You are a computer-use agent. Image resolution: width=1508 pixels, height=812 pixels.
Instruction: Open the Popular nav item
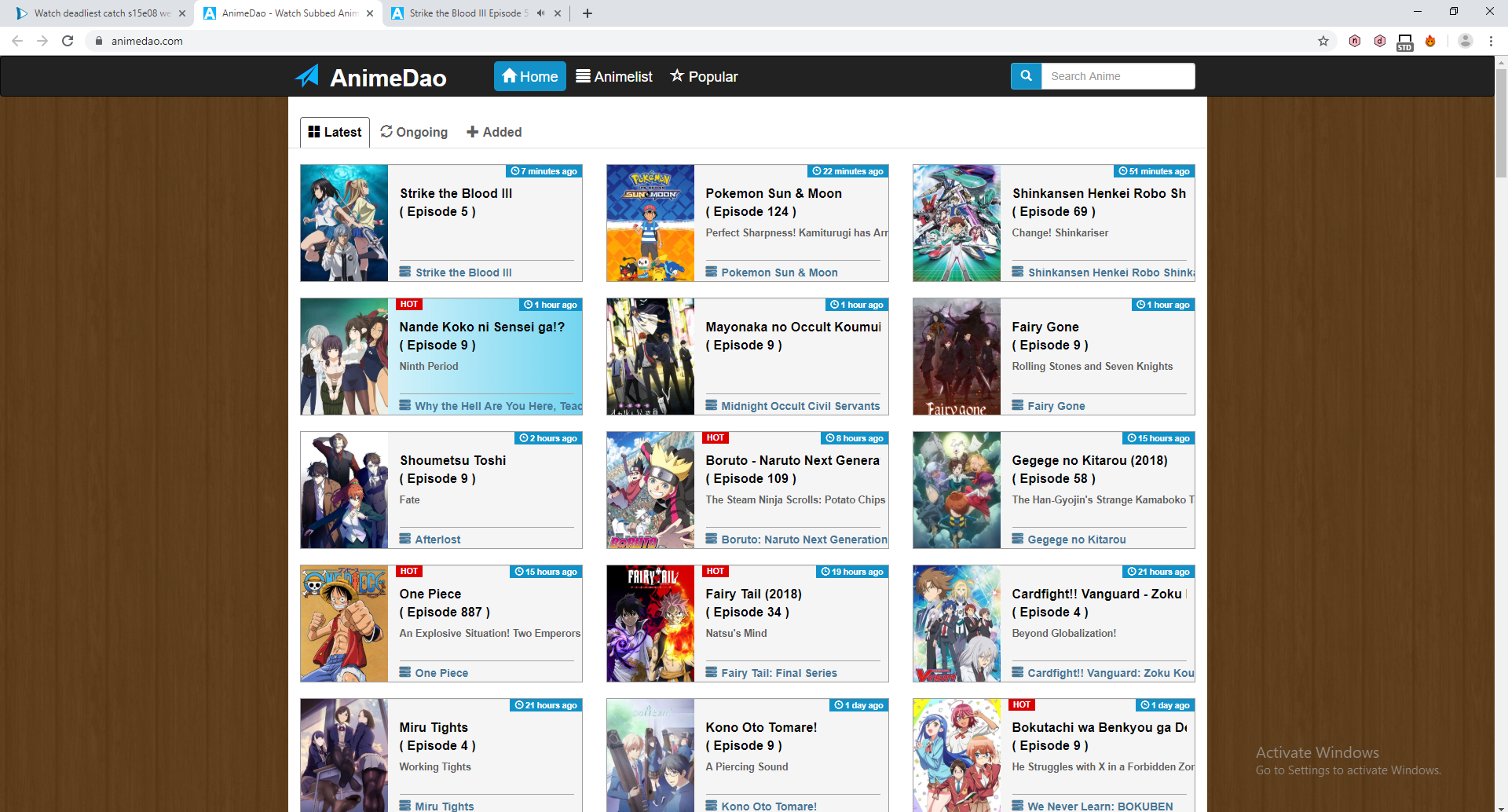704,76
